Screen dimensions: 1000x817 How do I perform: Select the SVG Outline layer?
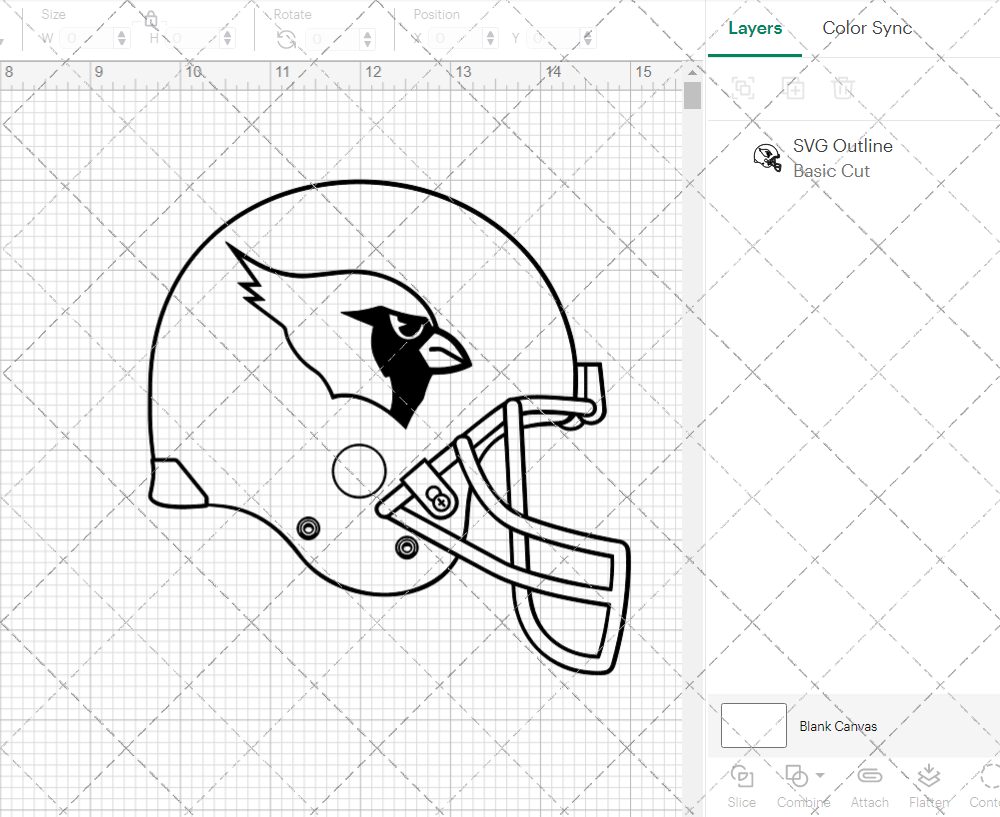842,158
